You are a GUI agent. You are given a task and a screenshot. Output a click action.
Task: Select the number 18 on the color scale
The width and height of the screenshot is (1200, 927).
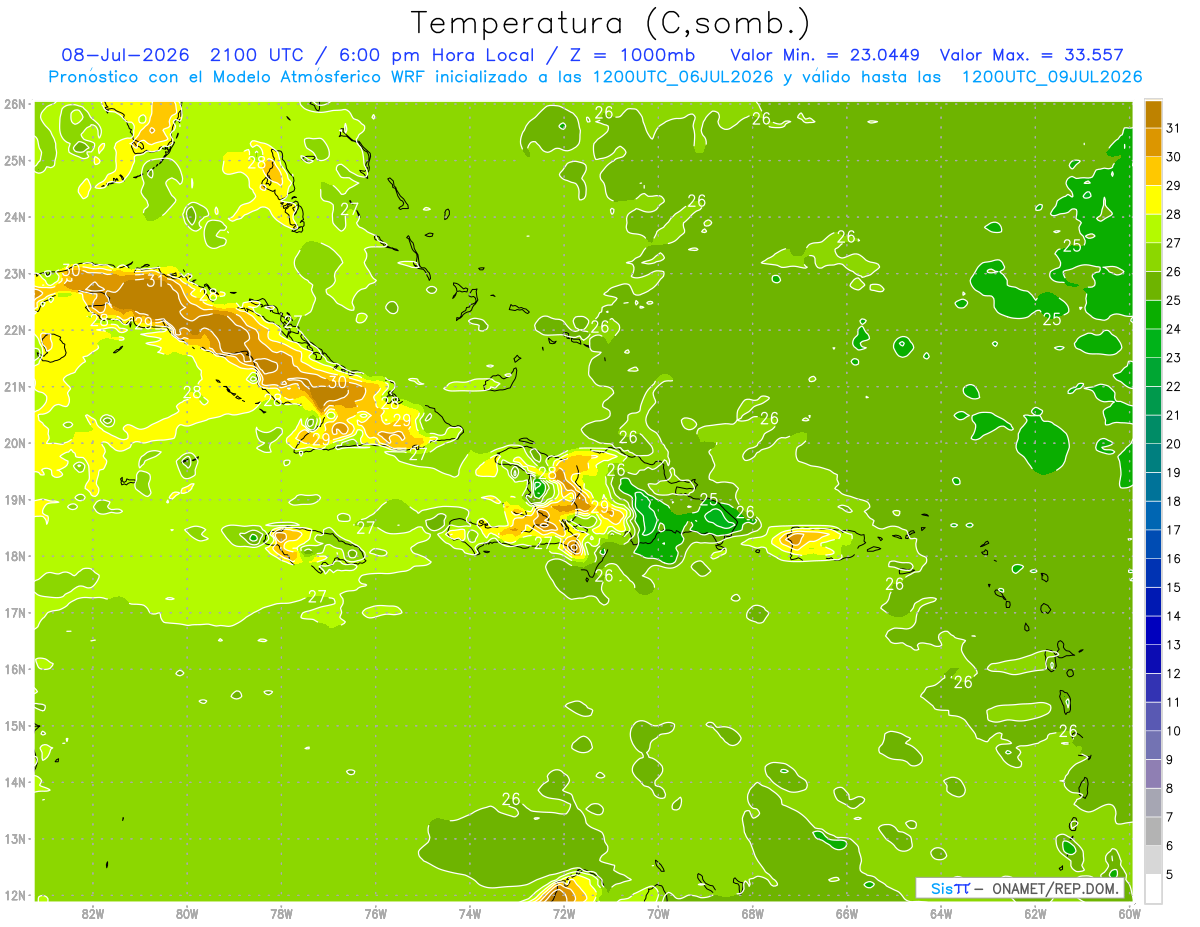[x=1173, y=501]
